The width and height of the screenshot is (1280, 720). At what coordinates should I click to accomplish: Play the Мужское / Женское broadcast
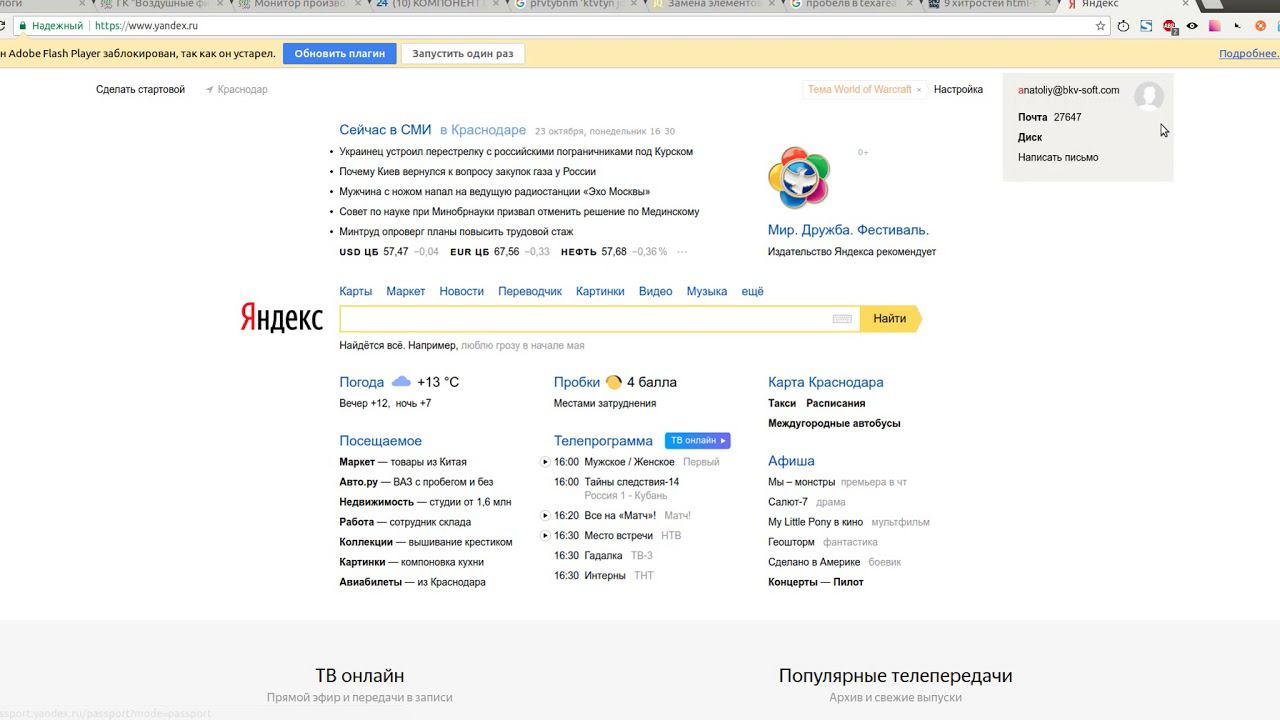pyautogui.click(x=545, y=462)
